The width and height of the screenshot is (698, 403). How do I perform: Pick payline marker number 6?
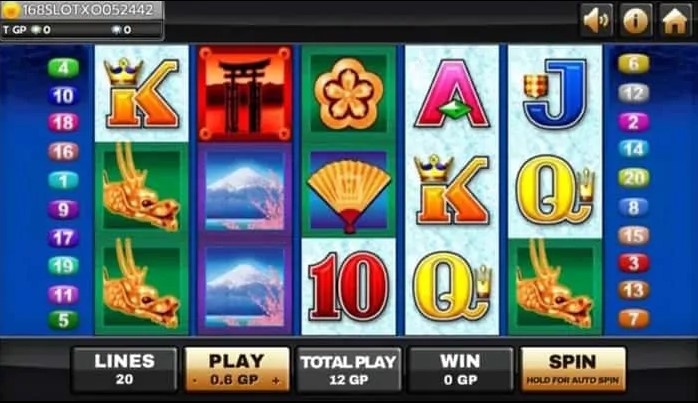click(633, 64)
